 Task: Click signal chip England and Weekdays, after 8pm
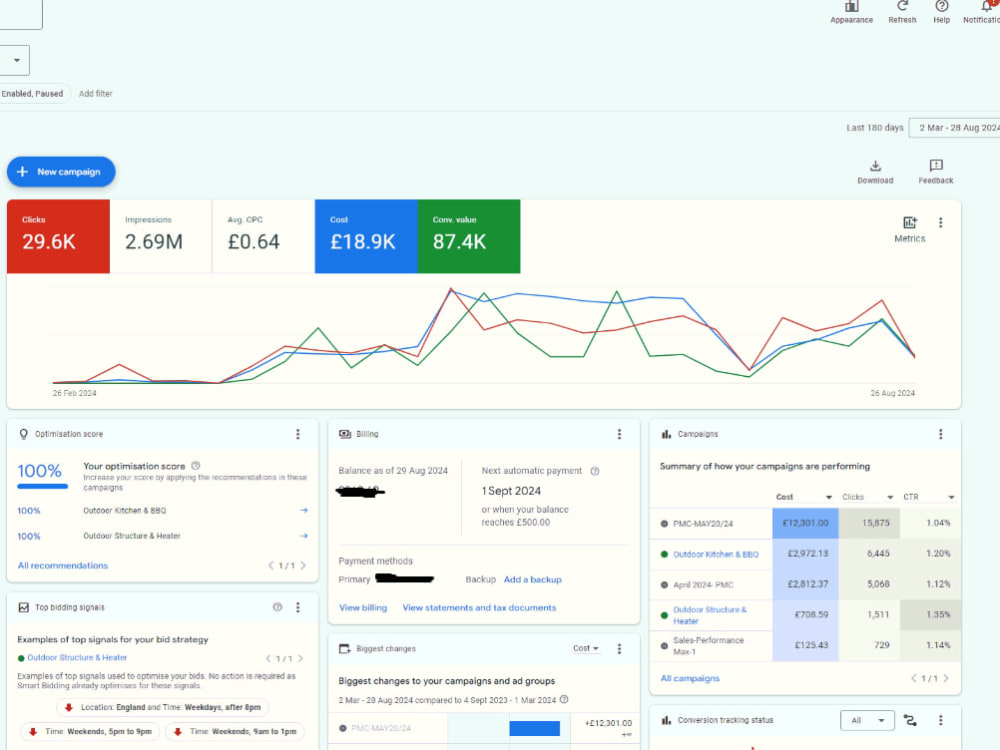pos(163,707)
